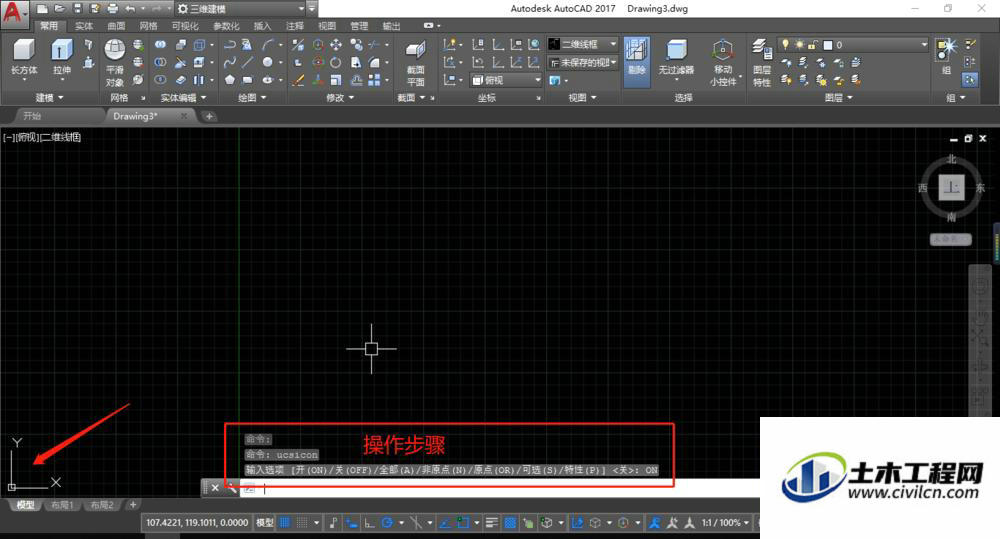Click the Save icon in quick access toolbar

[x=77, y=9]
